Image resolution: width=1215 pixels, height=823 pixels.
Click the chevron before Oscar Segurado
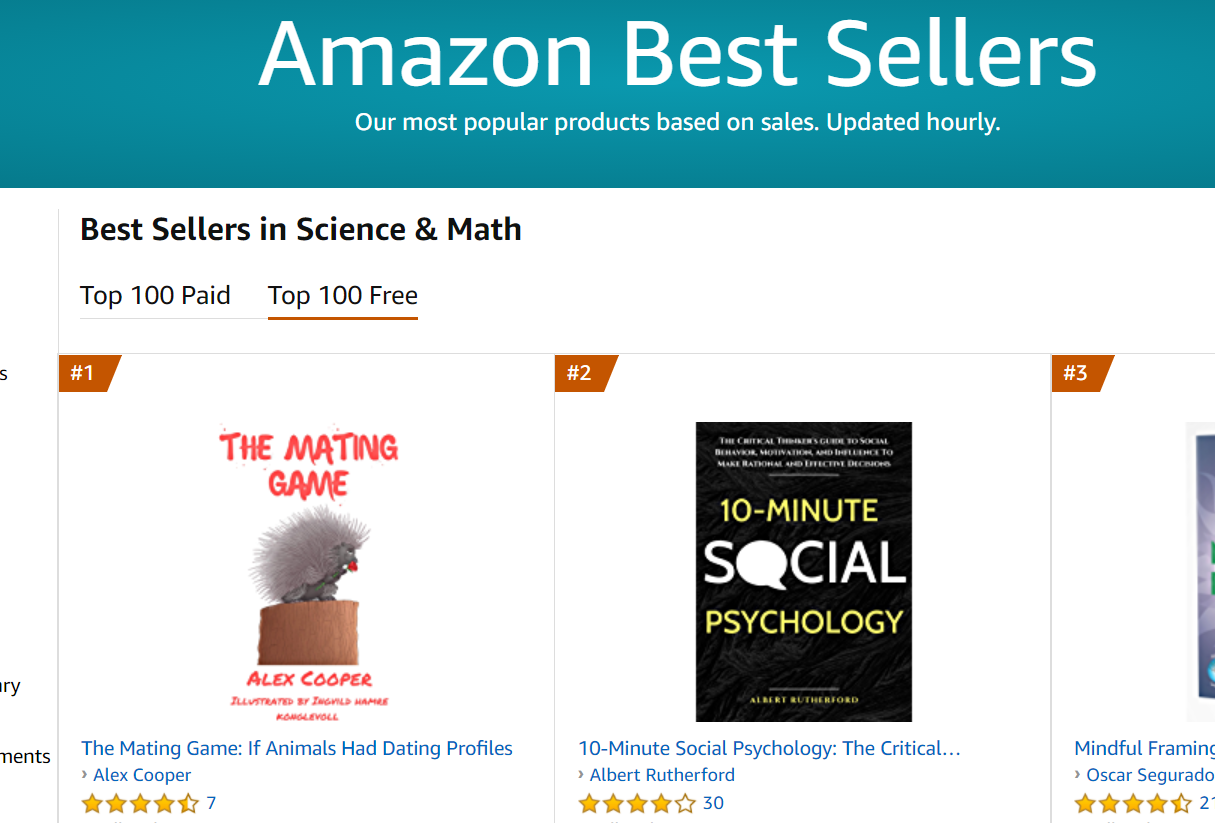click(1080, 775)
